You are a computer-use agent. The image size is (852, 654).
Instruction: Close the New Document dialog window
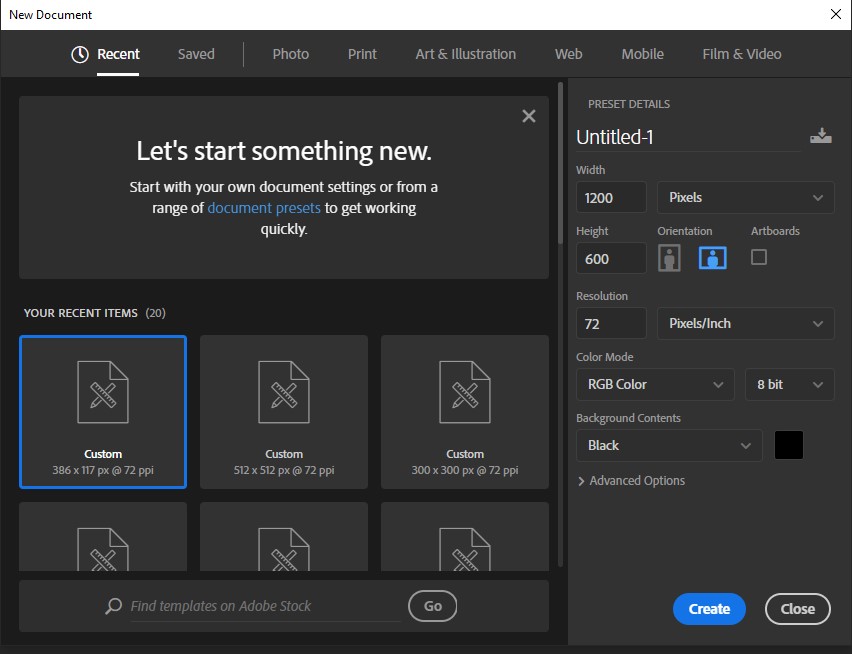point(836,14)
